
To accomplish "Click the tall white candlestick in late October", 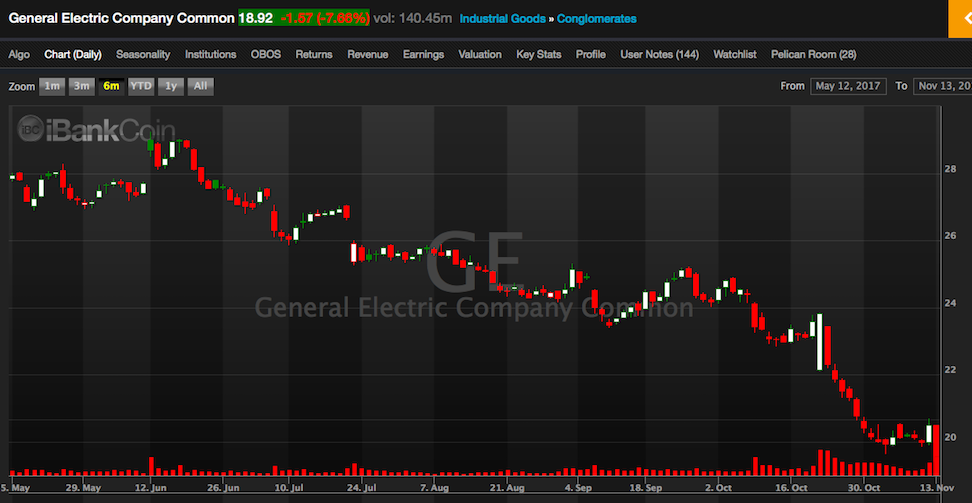I will click(x=820, y=341).
